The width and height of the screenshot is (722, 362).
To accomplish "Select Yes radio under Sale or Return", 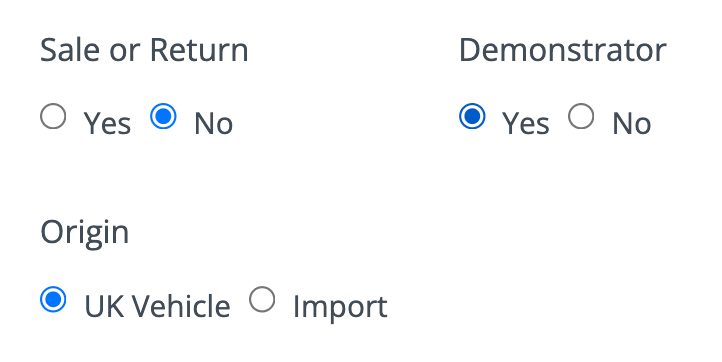I will click(x=53, y=116).
